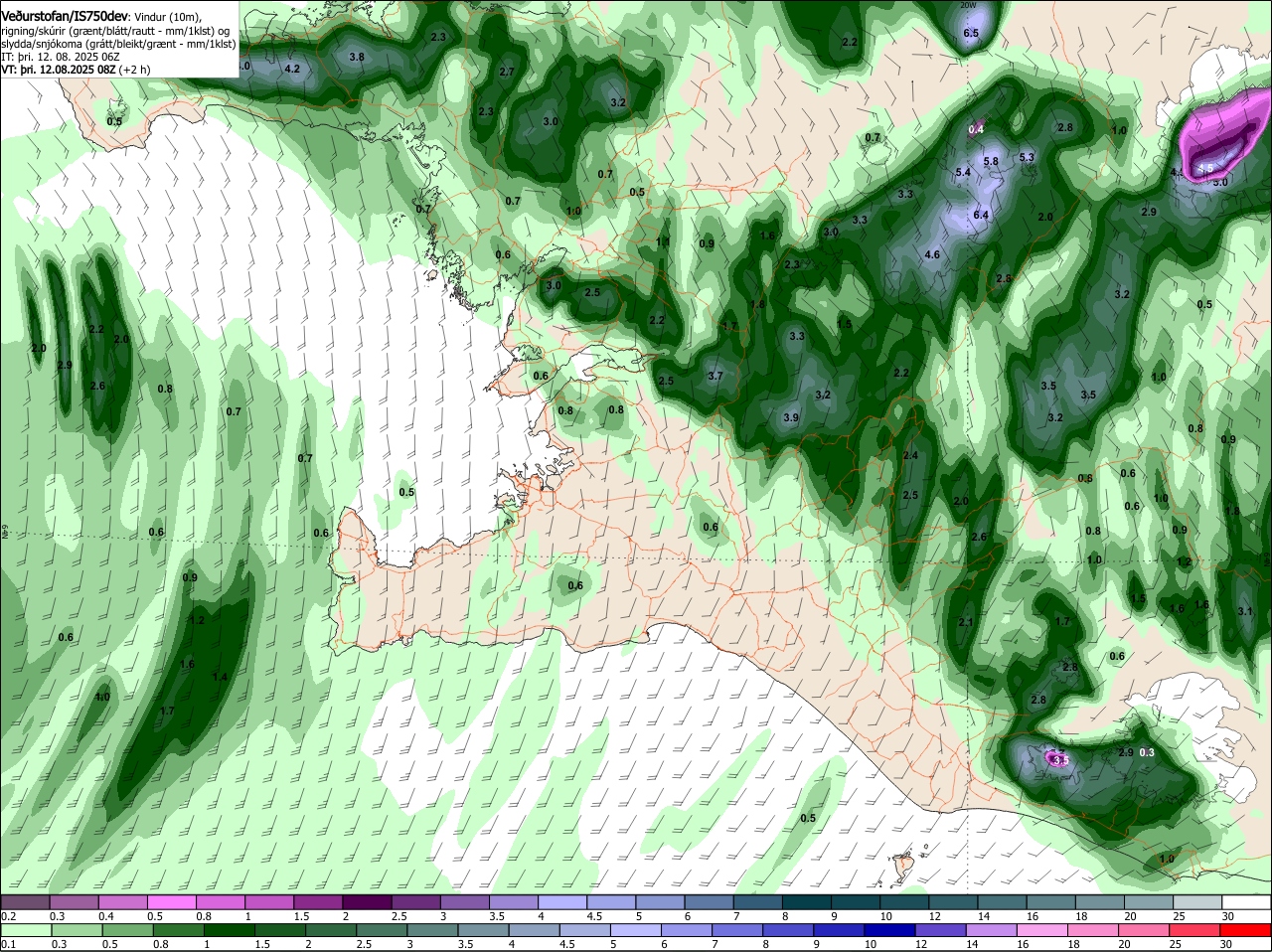The width and height of the screenshot is (1272, 952).
Task: Click the 0.2 label in top legend row
Action: (8, 916)
